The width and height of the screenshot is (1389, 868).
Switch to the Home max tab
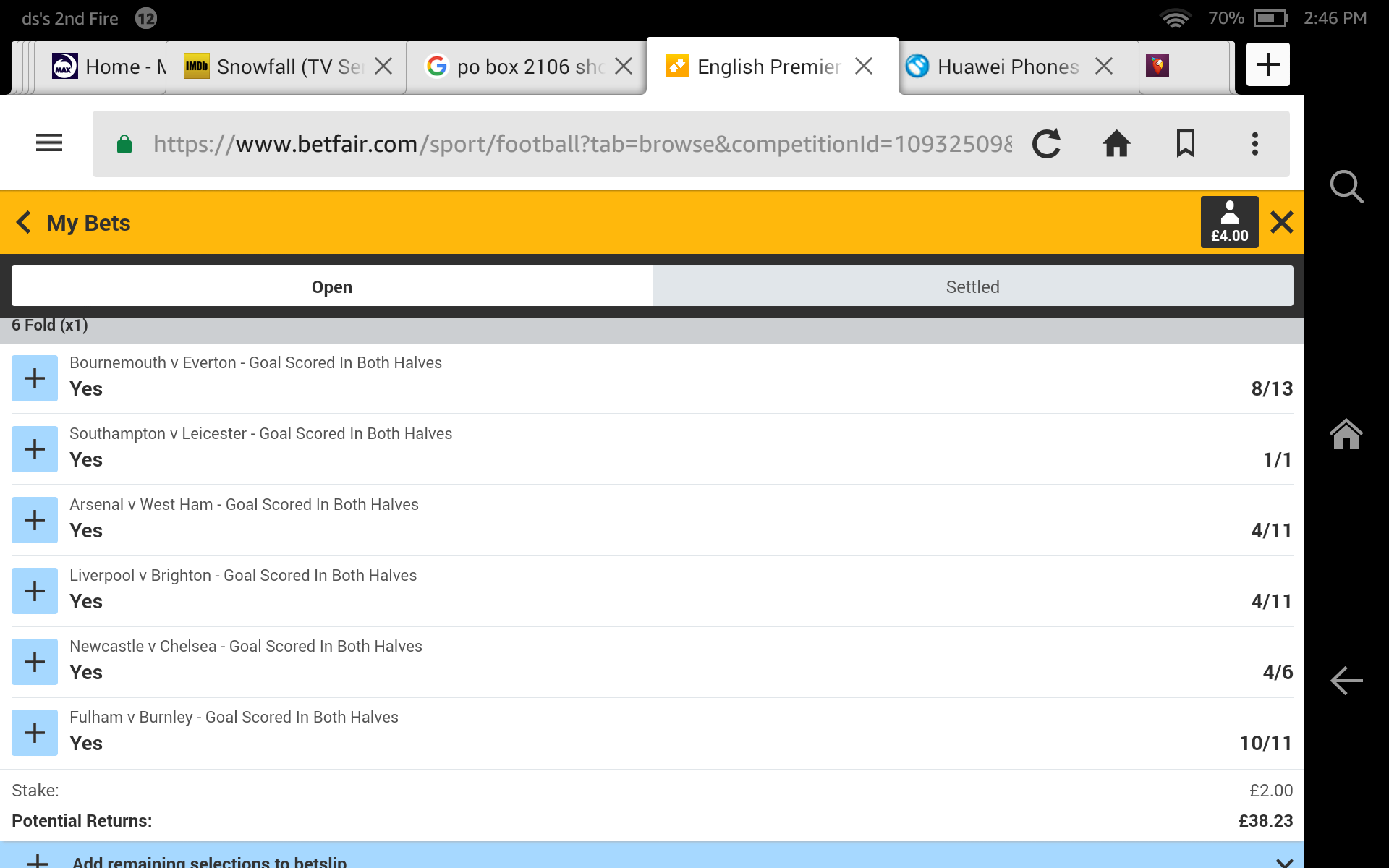tap(101, 67)
